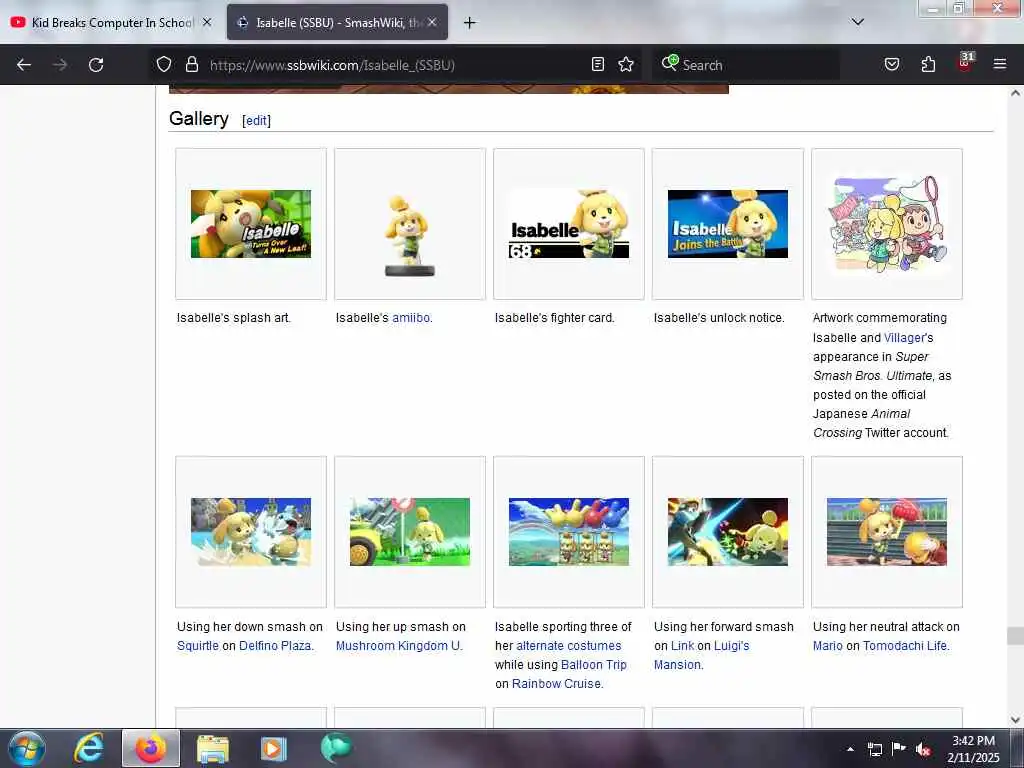Screen dimensions: 1024x768
Task: Open neutral attack on Mario image
Action: [887, 532]
